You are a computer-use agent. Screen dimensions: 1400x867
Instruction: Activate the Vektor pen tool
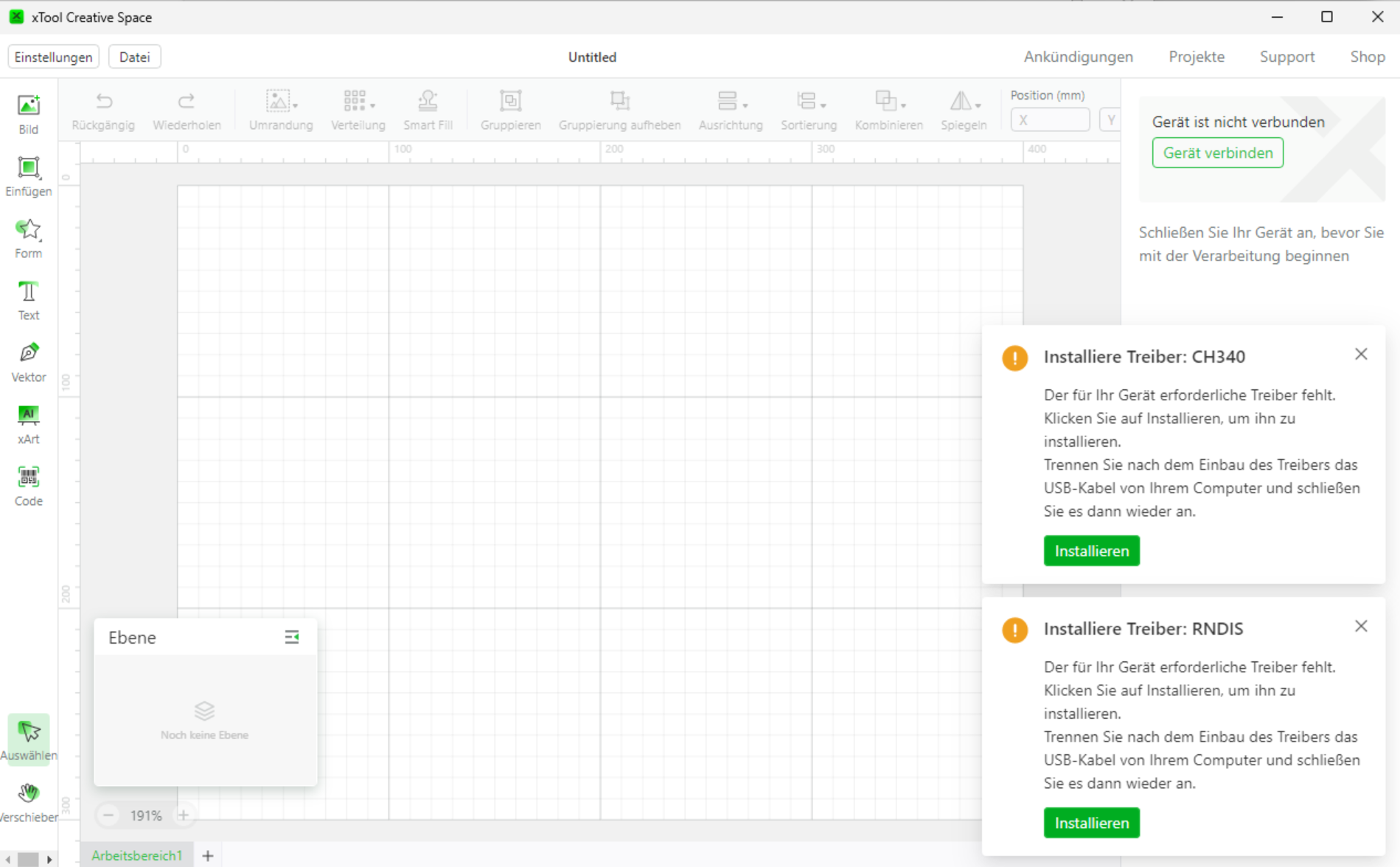tap(28, 361)
